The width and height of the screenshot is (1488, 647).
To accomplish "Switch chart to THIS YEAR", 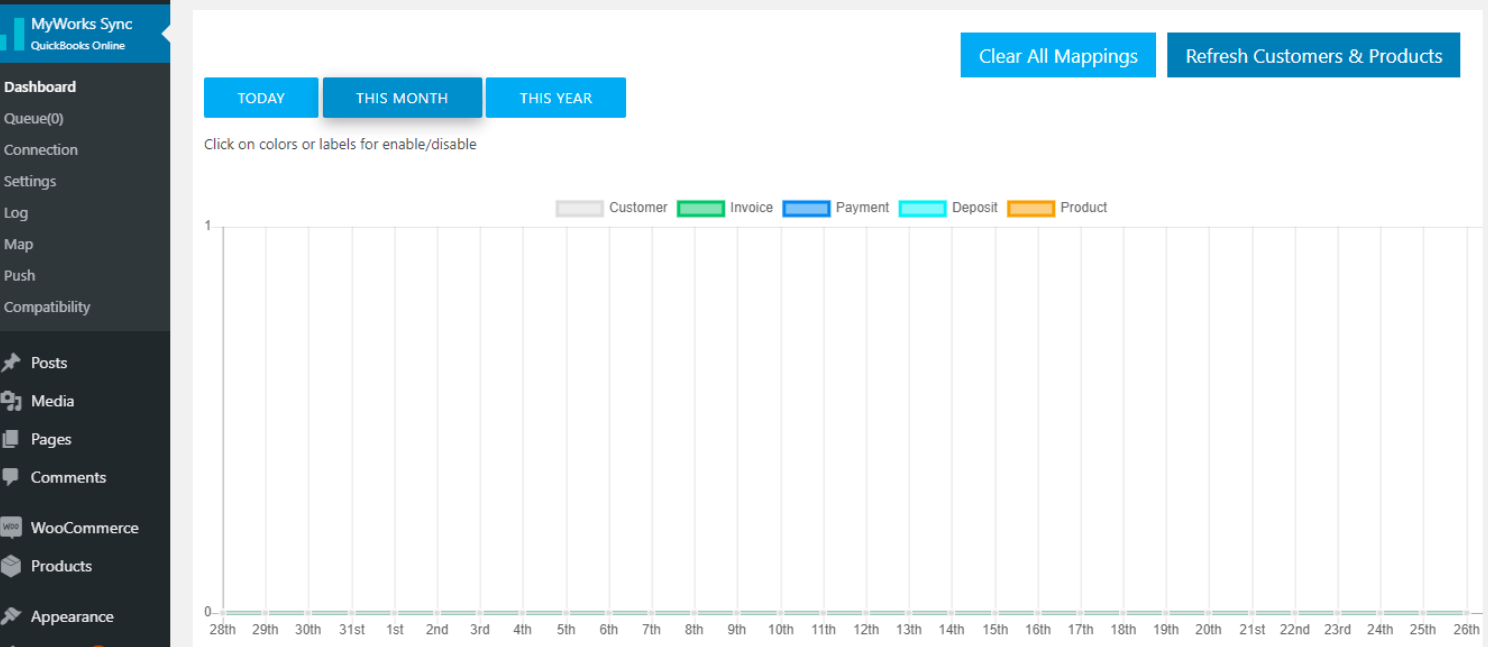I will pos(556,98).
